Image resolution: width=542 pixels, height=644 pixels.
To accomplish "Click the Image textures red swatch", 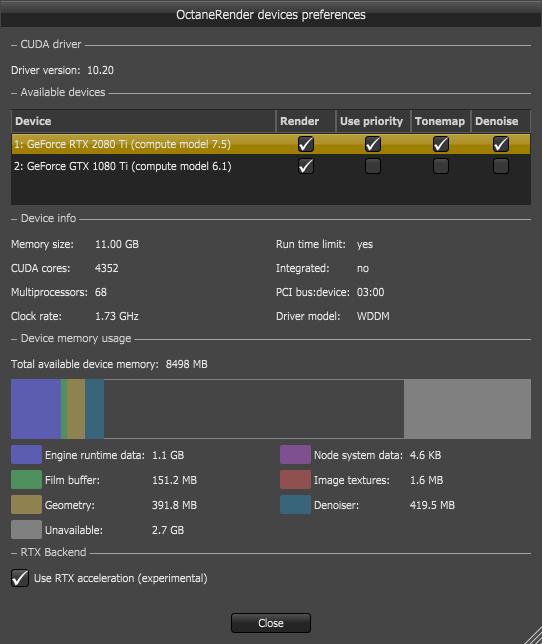I will [295, 480].
